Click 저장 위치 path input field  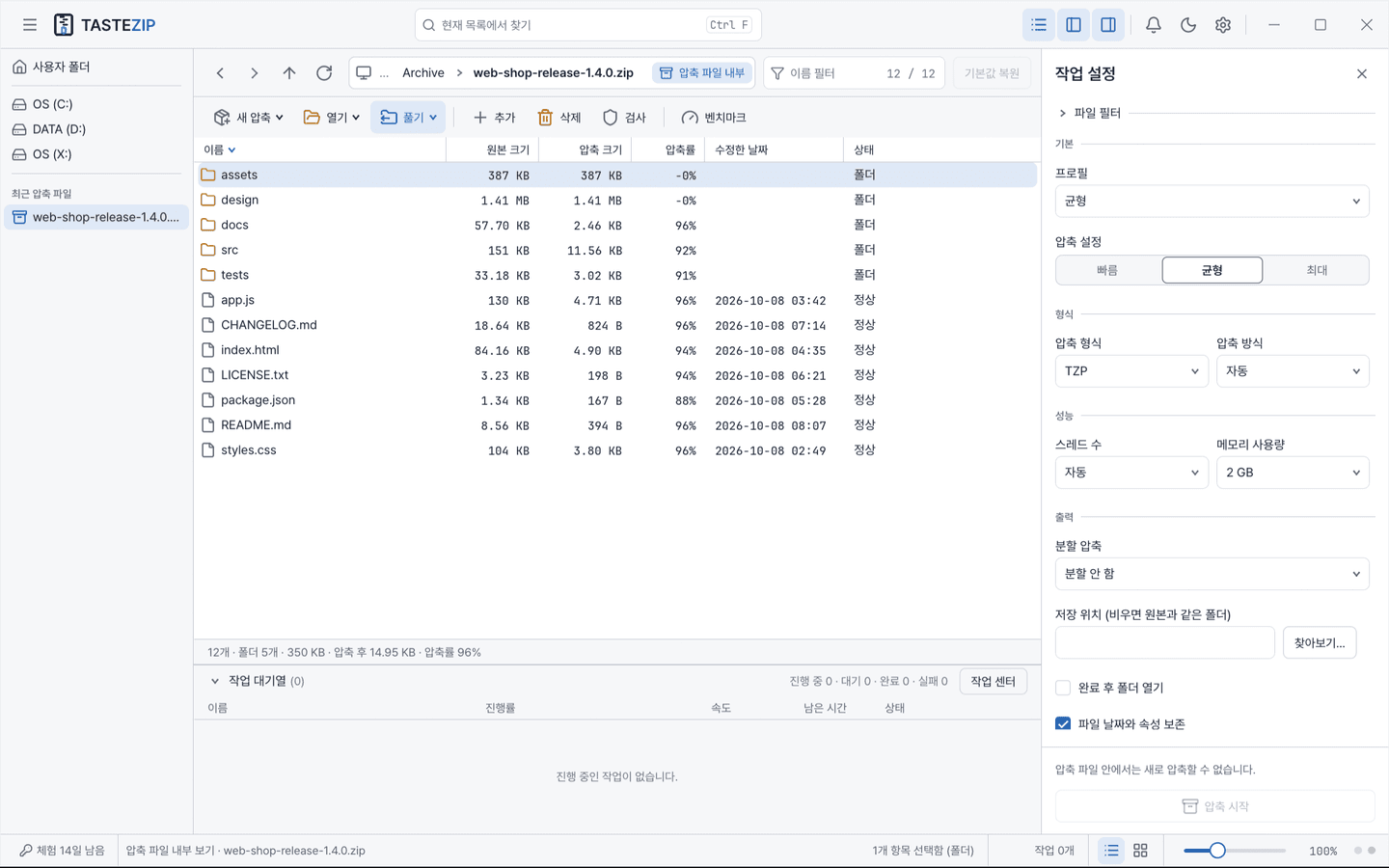tap(1165, 643)
